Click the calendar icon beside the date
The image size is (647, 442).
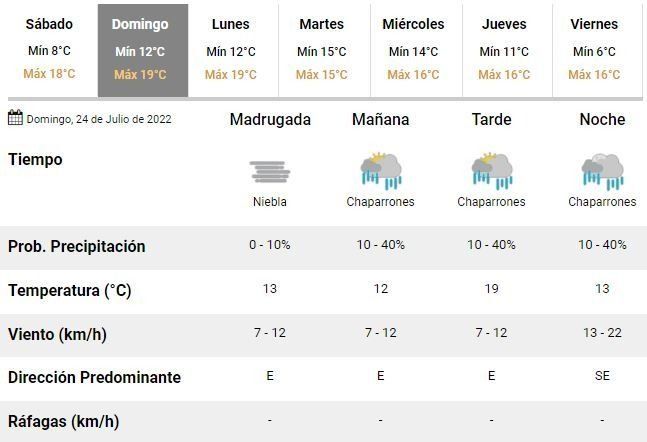coord(15,118)
